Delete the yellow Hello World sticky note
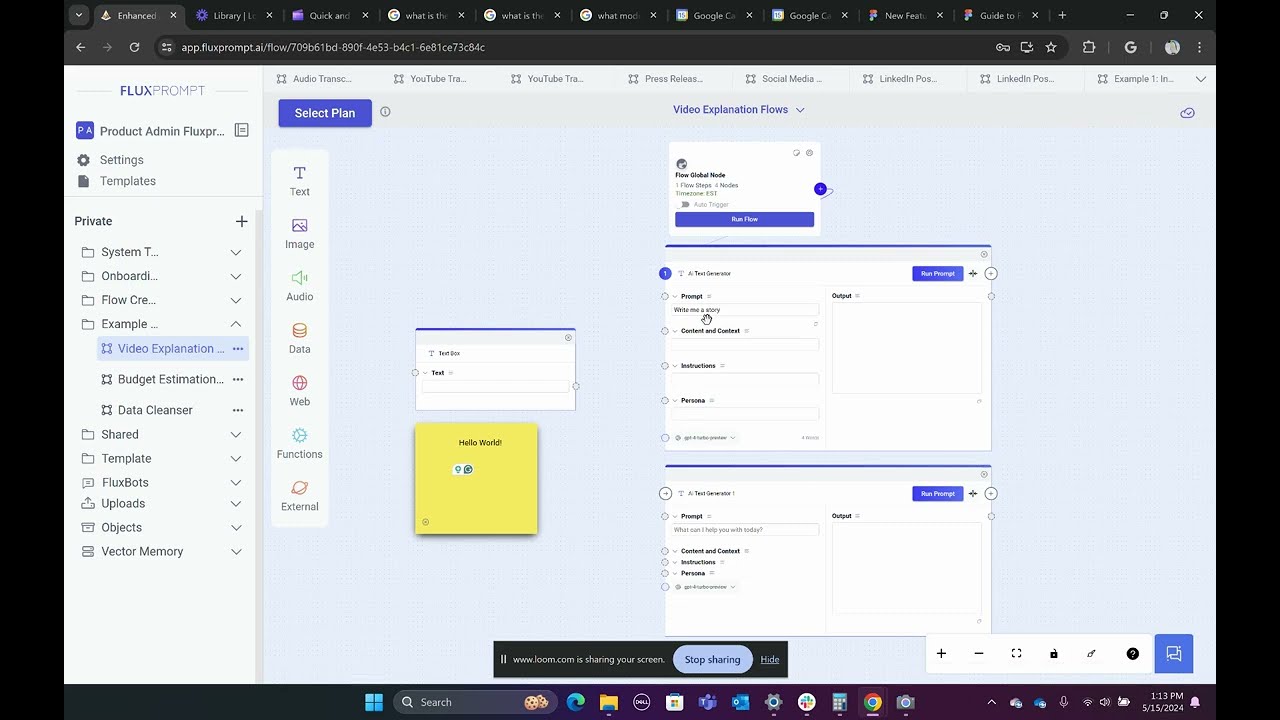This screenshot has width=1280, height=720. point(426,522)
